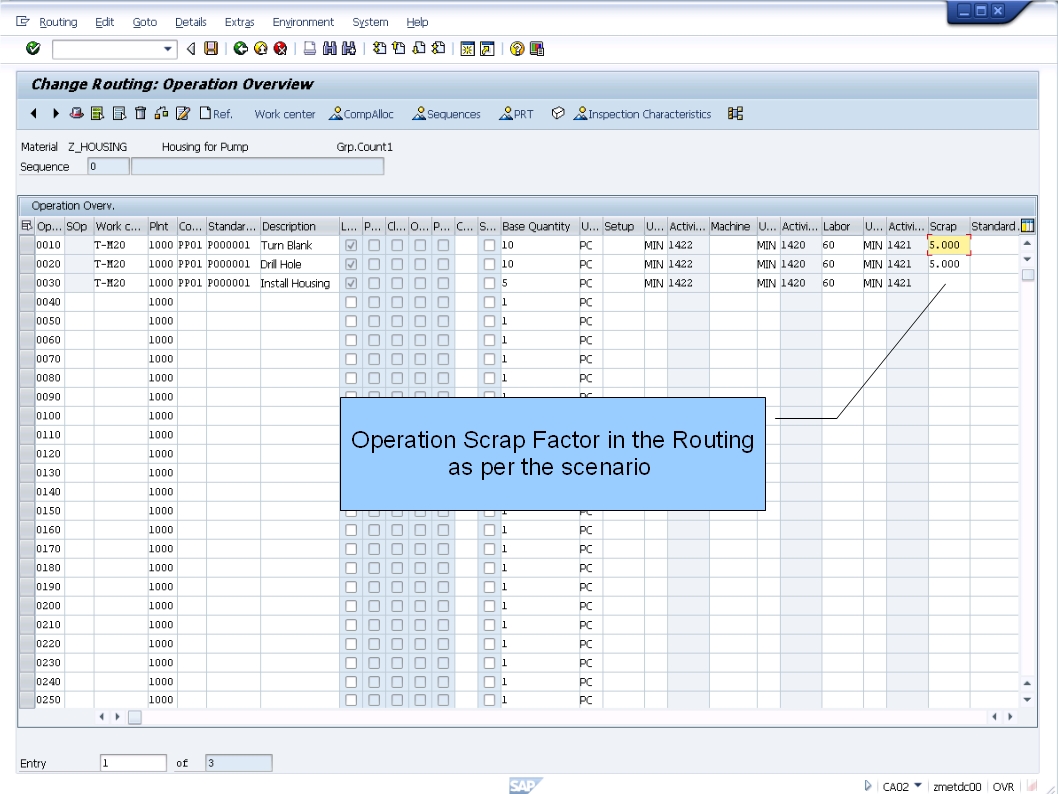The height and width of the screenshot is (794, 1058).
Task: Click the delete (trash) icon
Action: click(x=141, y=114)
